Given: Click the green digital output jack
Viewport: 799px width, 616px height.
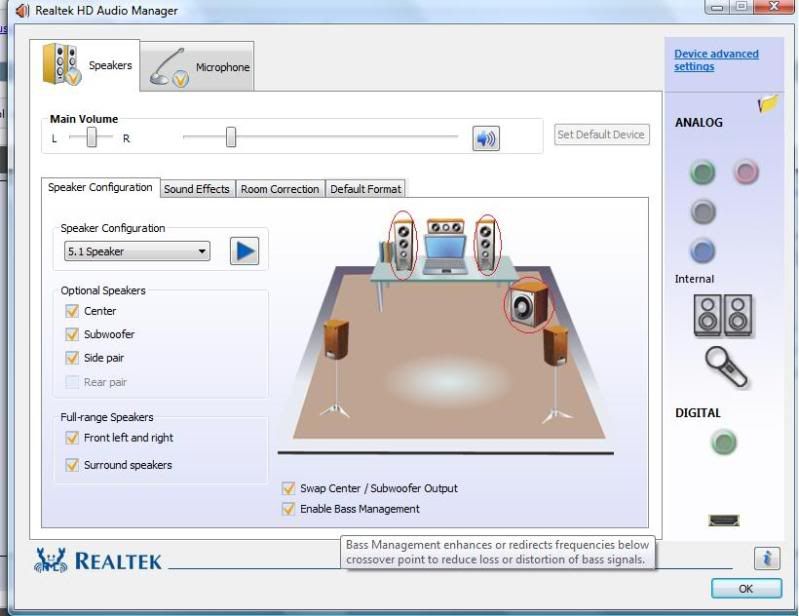Looking at the screenshot, I should point(724,442).
